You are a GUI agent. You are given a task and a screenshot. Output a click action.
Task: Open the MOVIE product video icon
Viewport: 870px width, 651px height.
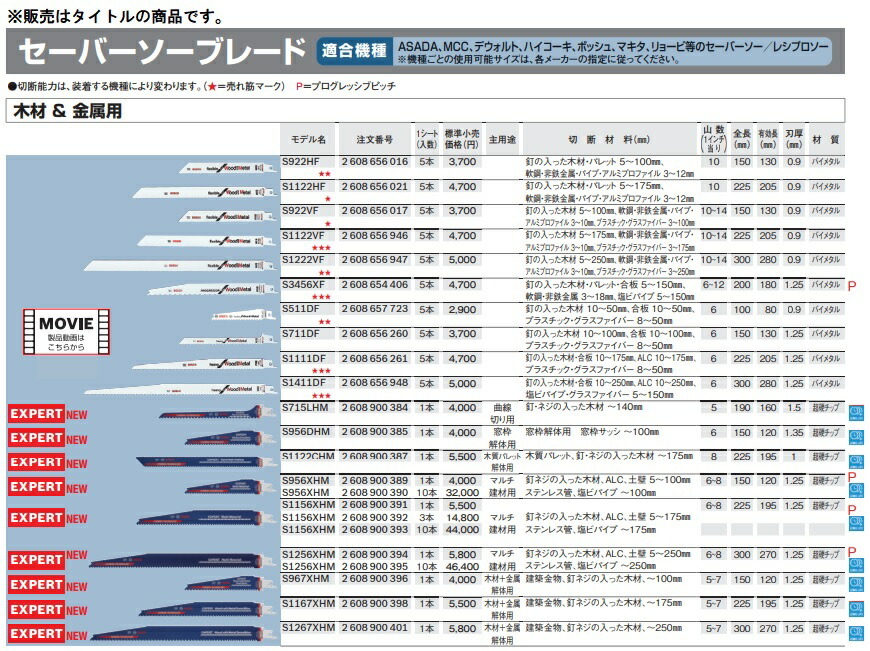click(x=66, y=332)
